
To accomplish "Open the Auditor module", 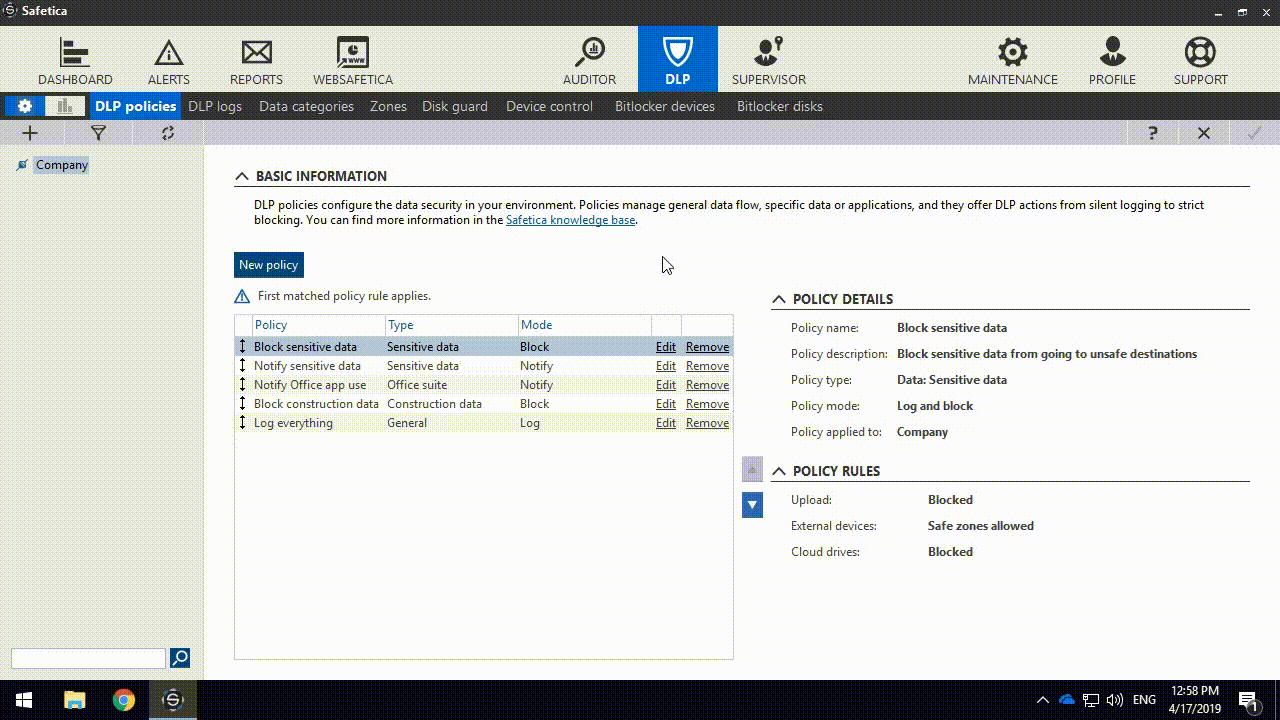I will pos(589,58).
